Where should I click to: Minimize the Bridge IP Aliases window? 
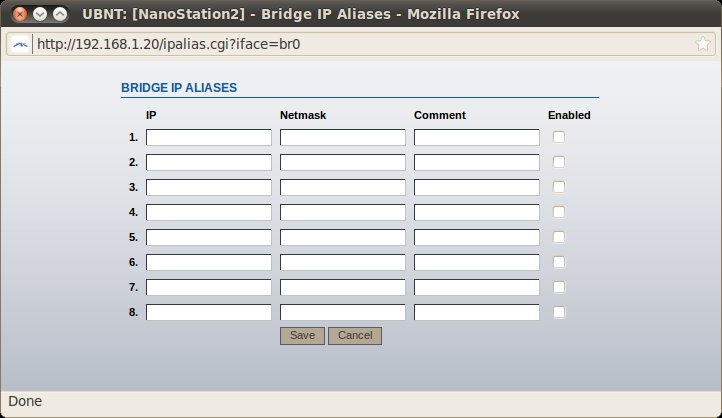click(39, 14)
